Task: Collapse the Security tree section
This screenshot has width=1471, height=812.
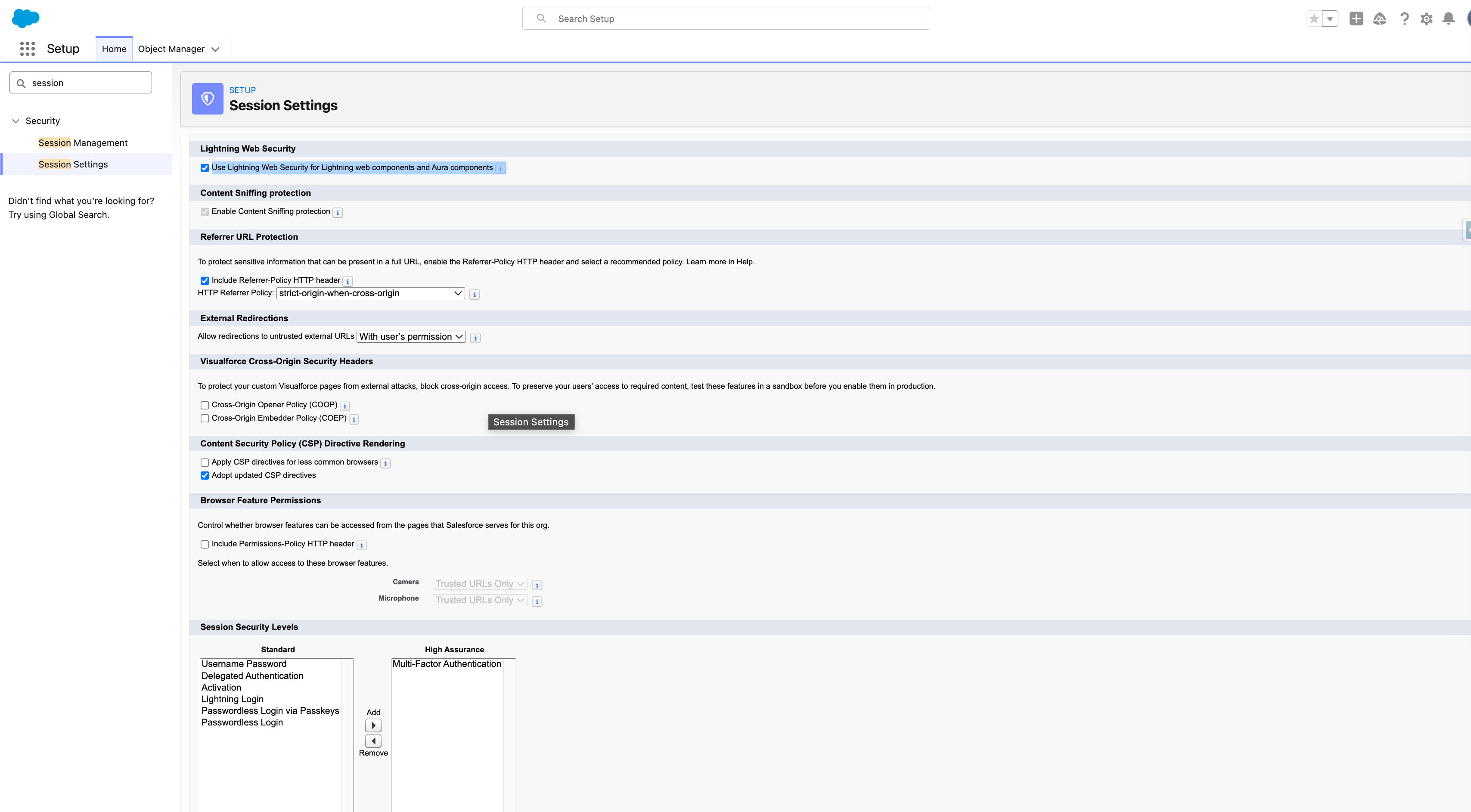Action: point(16,121)
